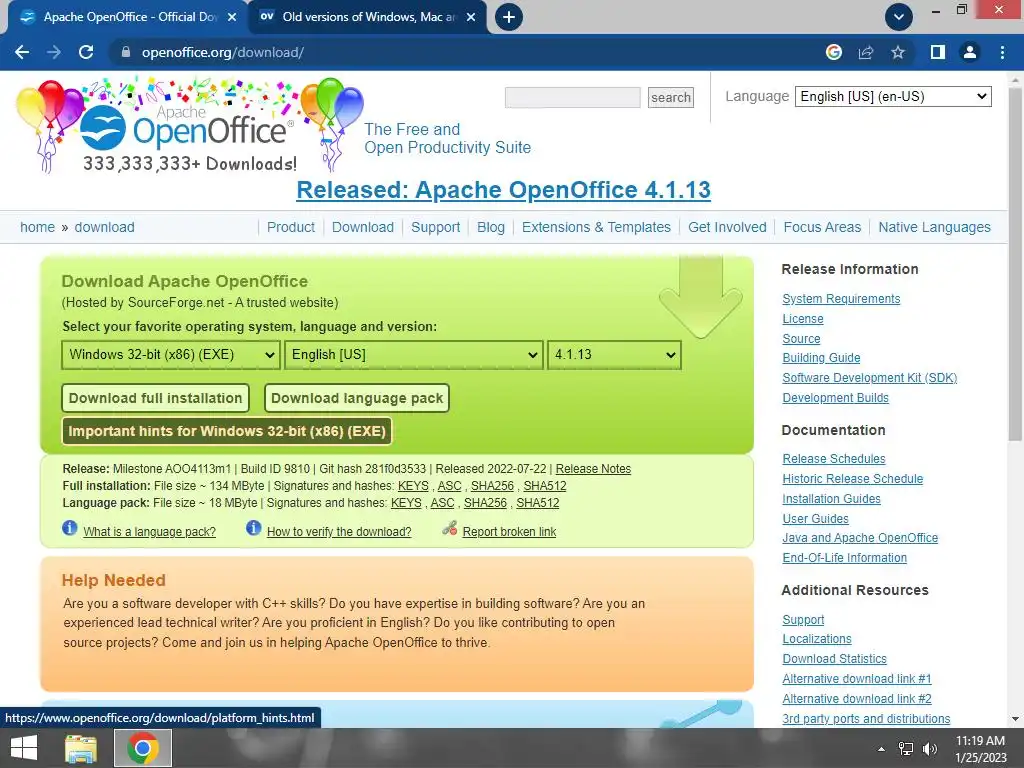Open the Released: Apache OpenOffice 4.1.13 headline
Screen dimensions: 1024x768
(x=504, y=190)
